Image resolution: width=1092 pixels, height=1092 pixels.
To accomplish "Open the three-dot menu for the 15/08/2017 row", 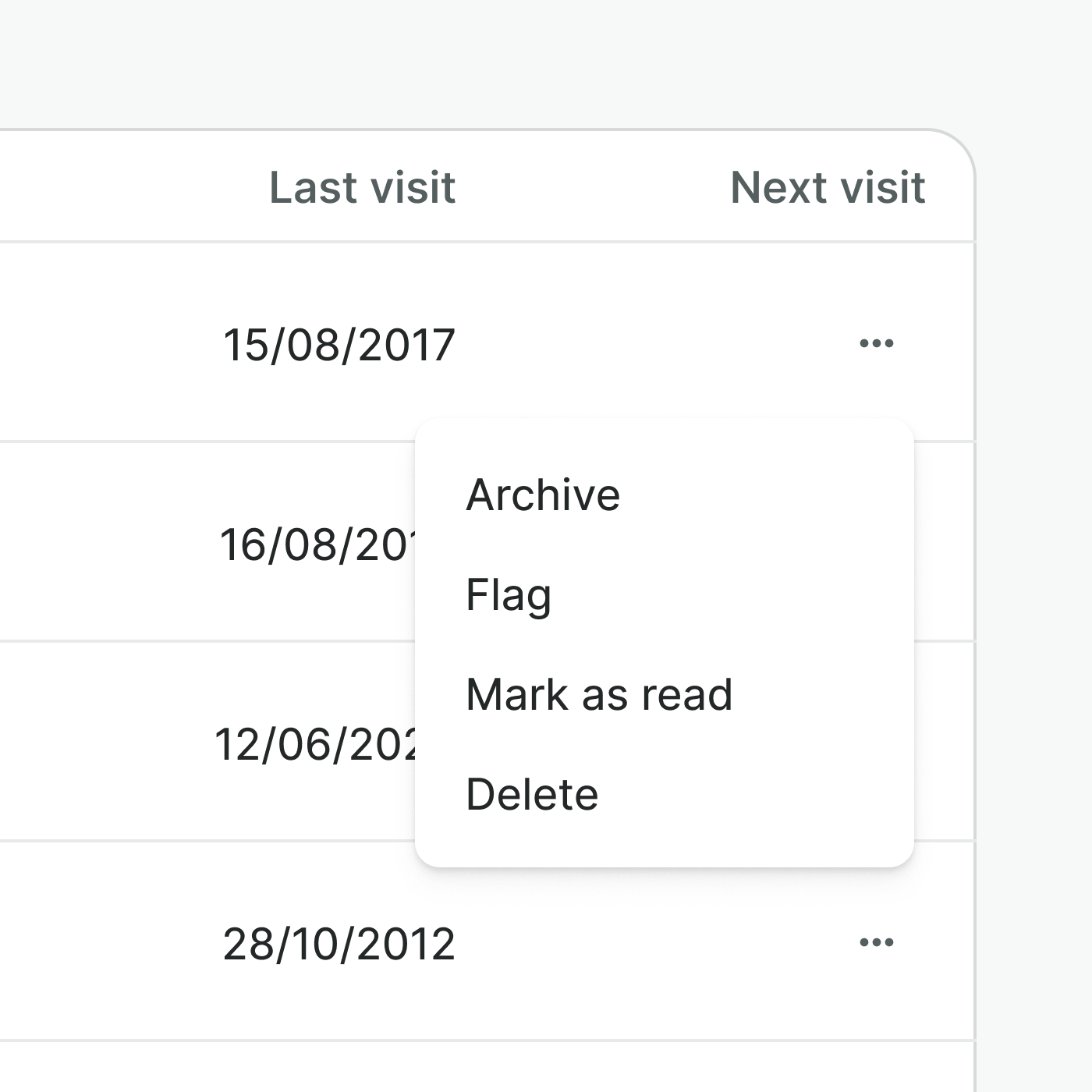I will click(x=876, y=343).
